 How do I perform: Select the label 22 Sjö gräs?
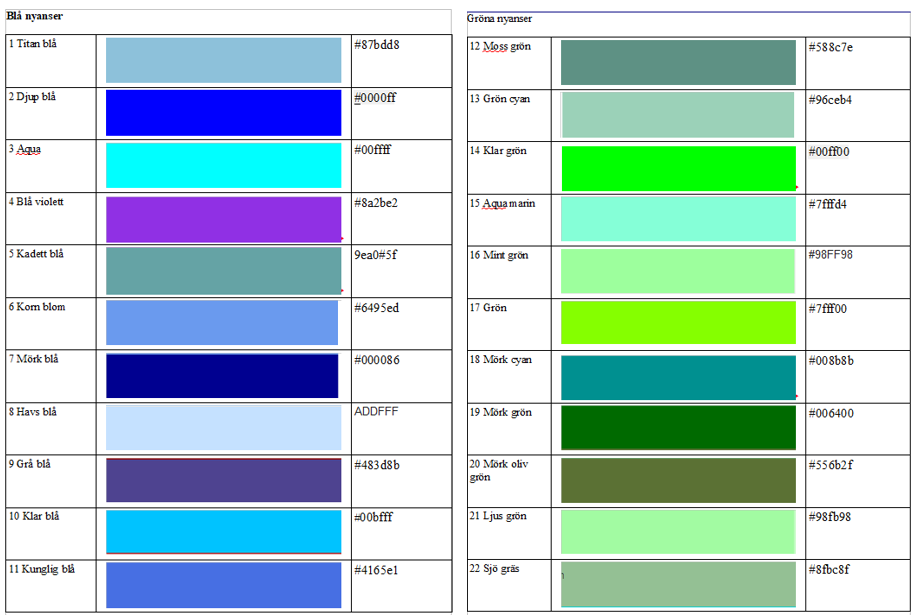tap(494, 568)
